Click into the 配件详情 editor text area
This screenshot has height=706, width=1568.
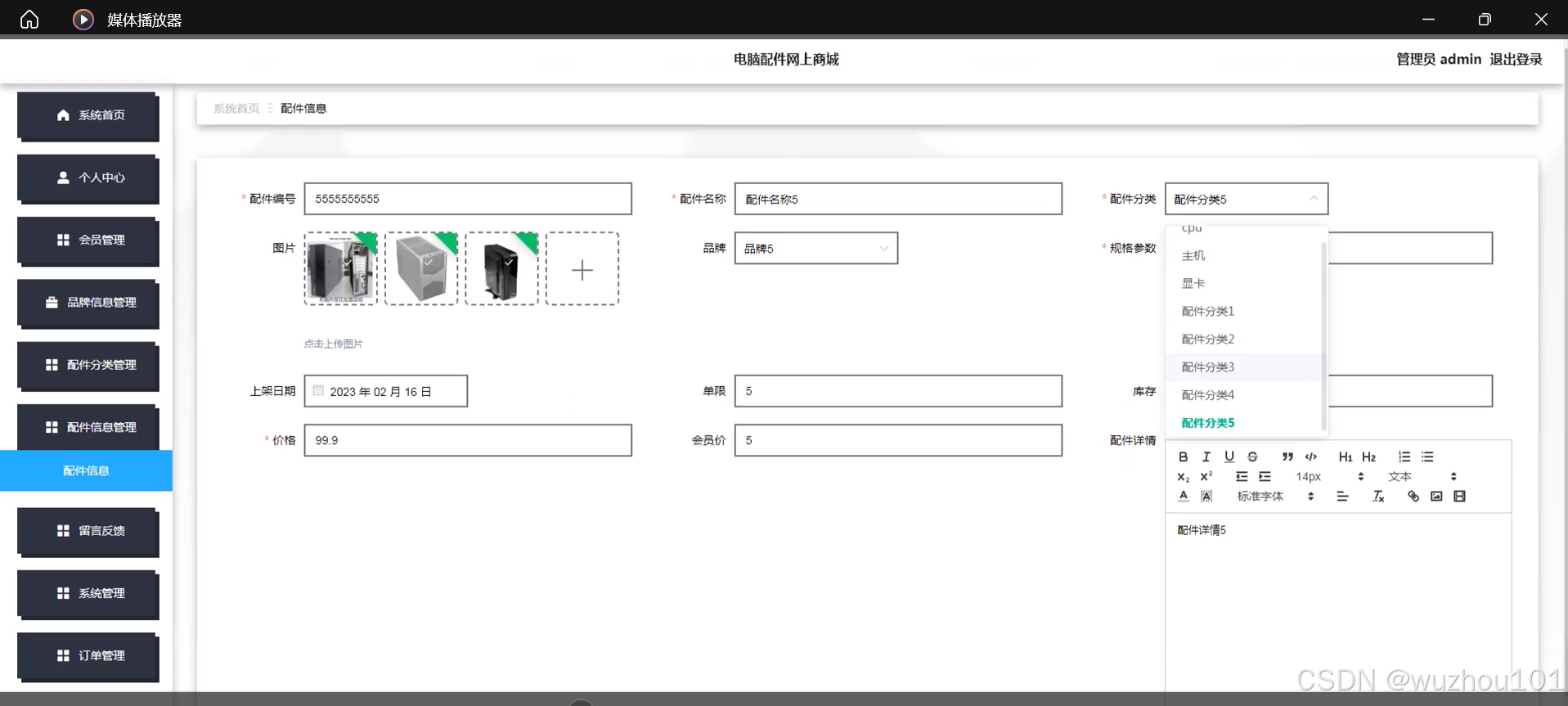tap(1338, 602)
